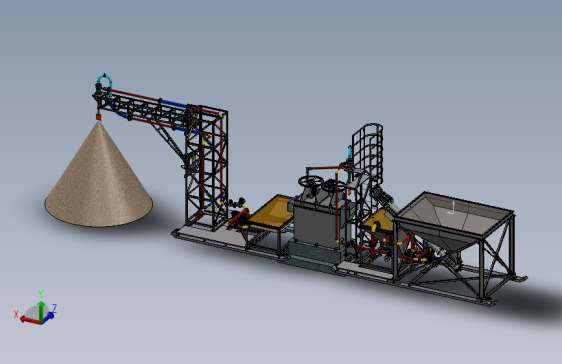Select the left handwheel on the tank

tap(311, 181)
